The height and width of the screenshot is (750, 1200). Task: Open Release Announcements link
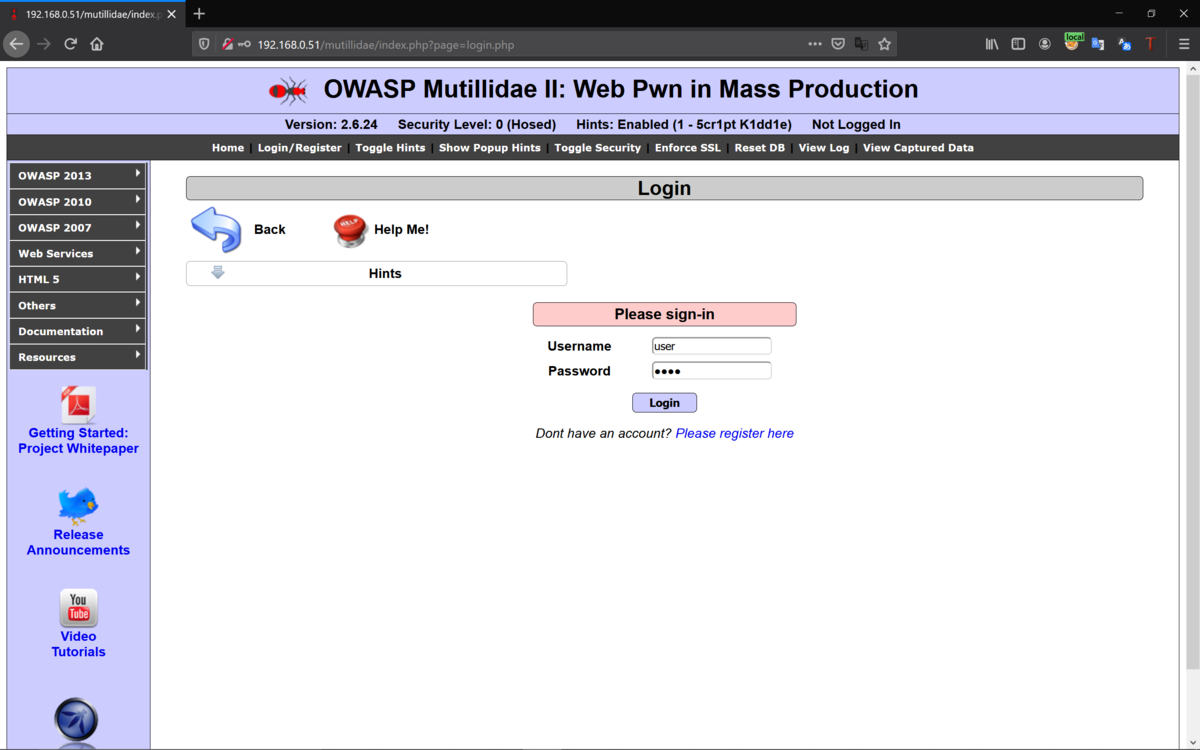tap(78, 542)
